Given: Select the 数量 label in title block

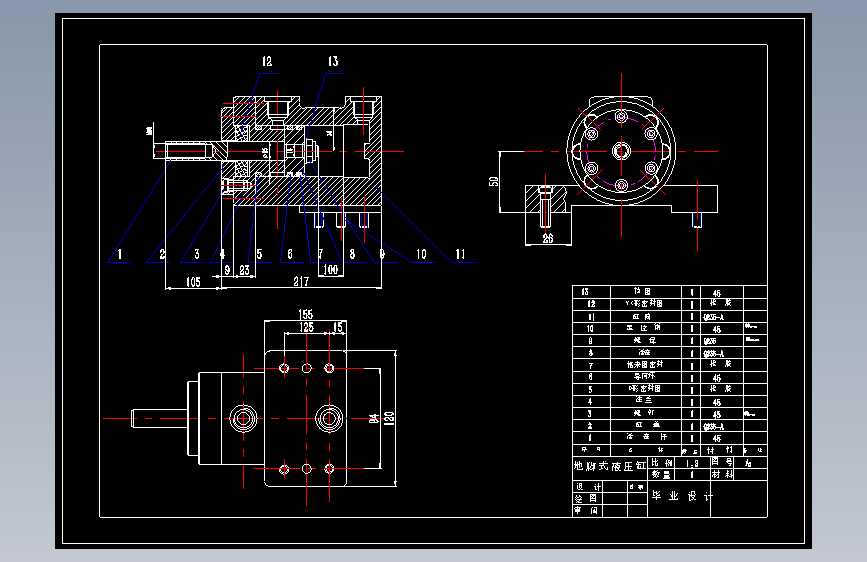Looking at the screenshot, I should (x=661, y=475).
